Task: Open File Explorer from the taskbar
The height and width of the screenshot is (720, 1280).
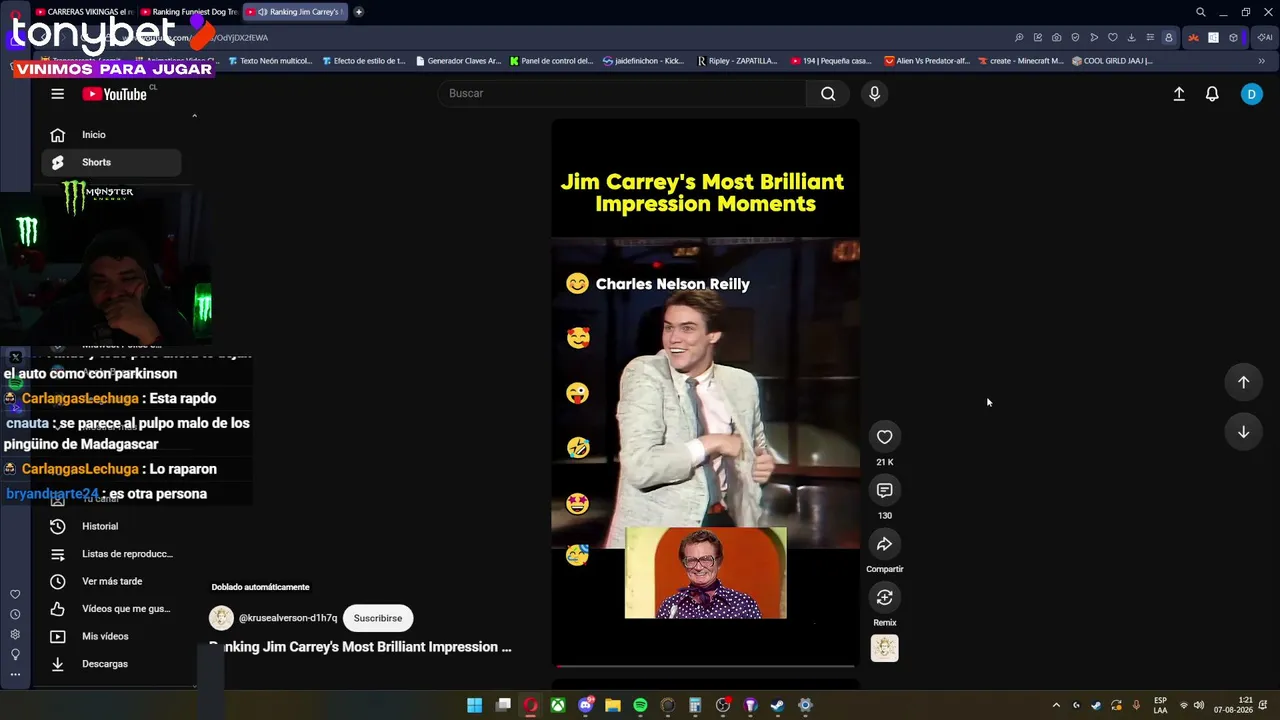Action: click(x=613, y=705)
